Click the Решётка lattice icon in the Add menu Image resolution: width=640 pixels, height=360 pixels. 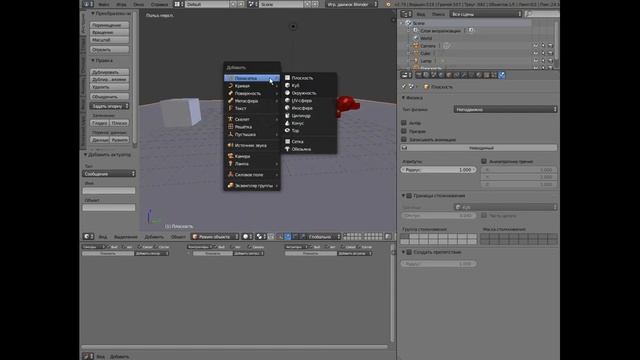(230, 127)
